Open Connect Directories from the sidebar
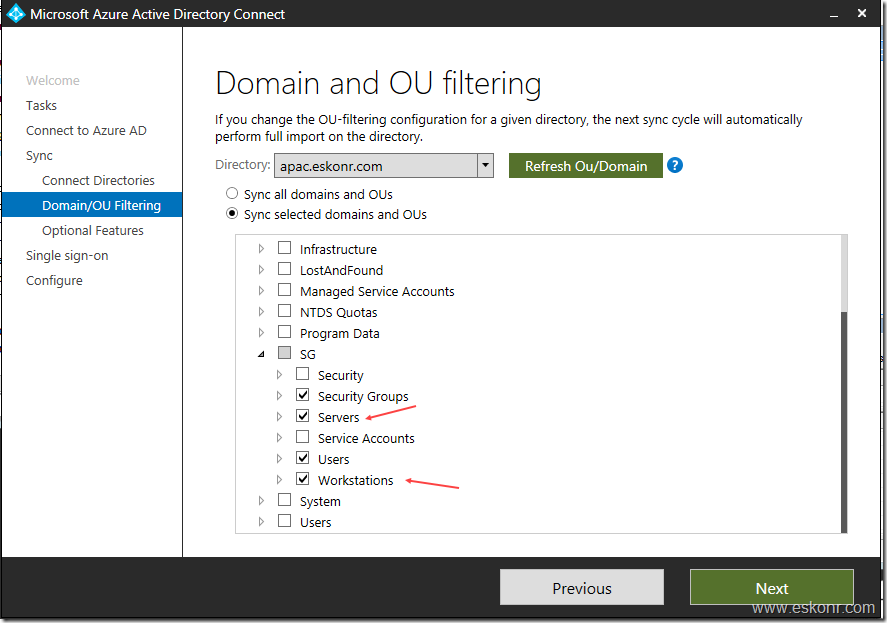Screen dimensions: 887x623 coord(97,180)
